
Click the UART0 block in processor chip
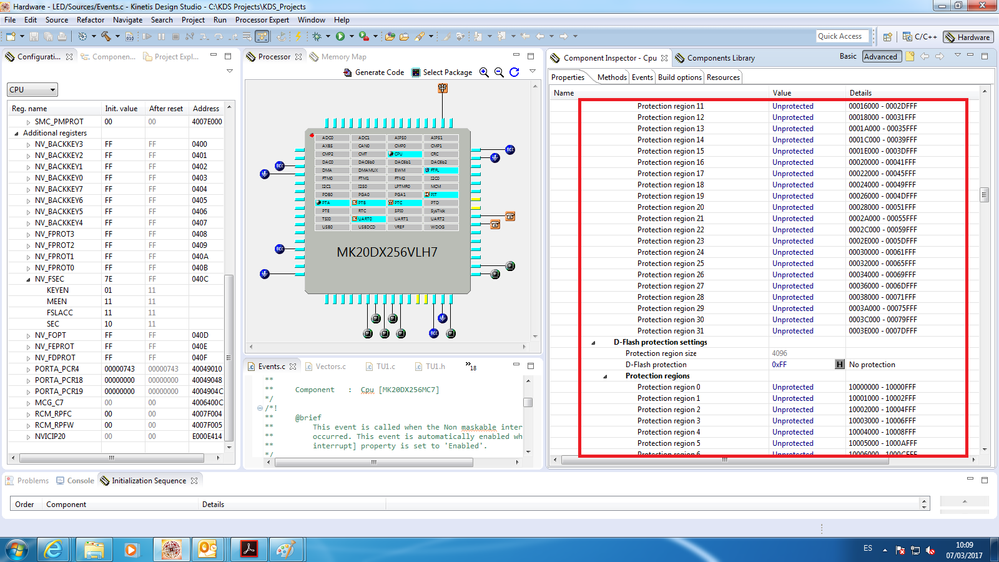[369, 219]
